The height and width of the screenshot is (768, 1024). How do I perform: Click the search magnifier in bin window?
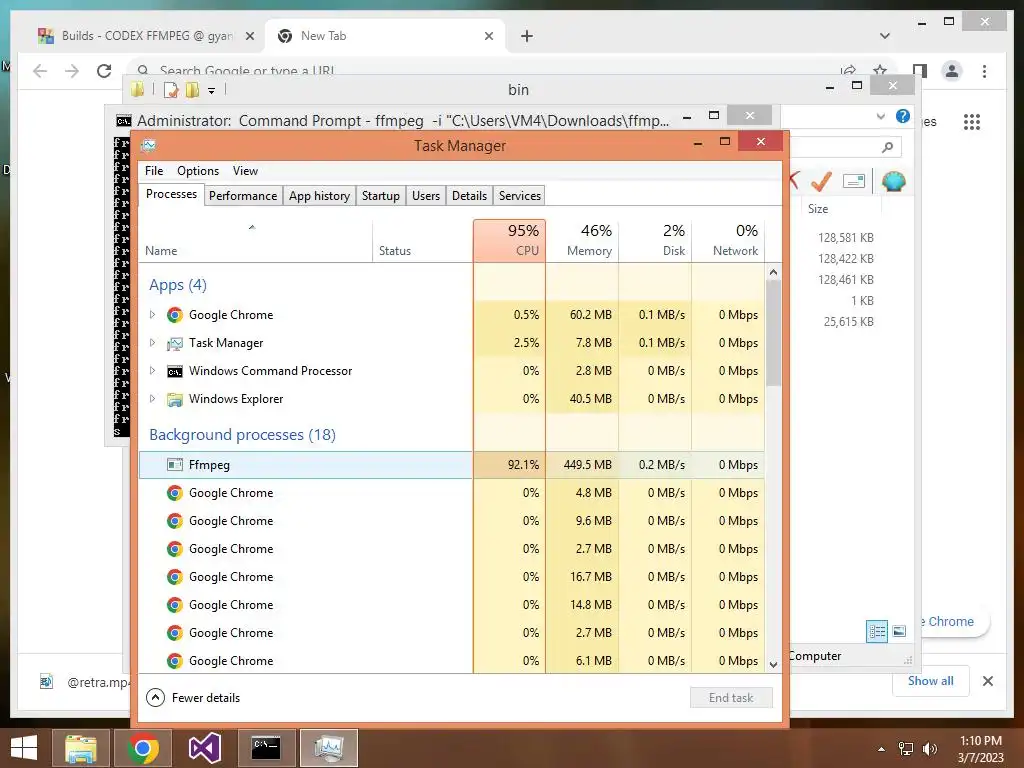[887, 148]
